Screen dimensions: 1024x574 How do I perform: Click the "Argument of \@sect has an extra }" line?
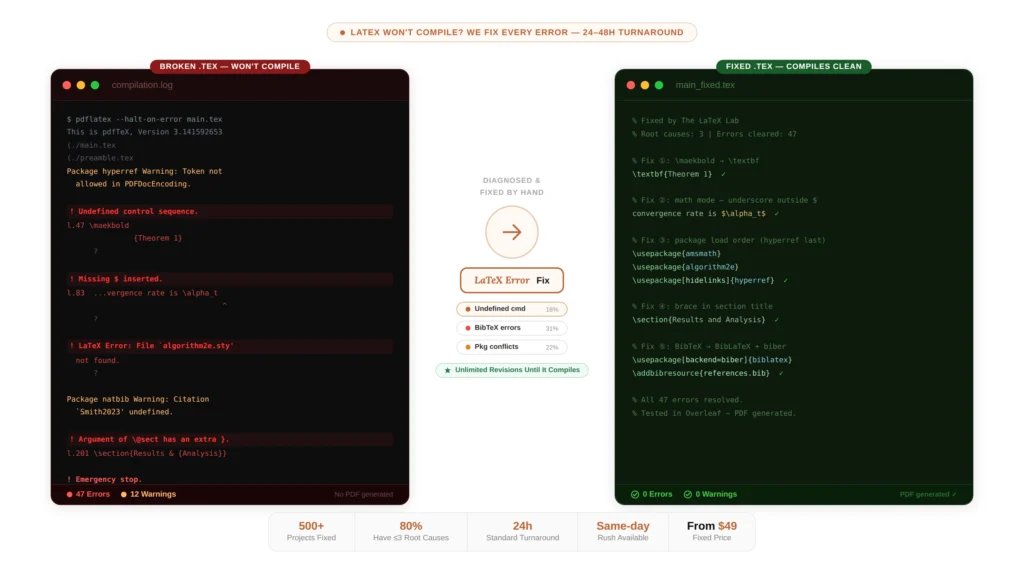[229, 439]
